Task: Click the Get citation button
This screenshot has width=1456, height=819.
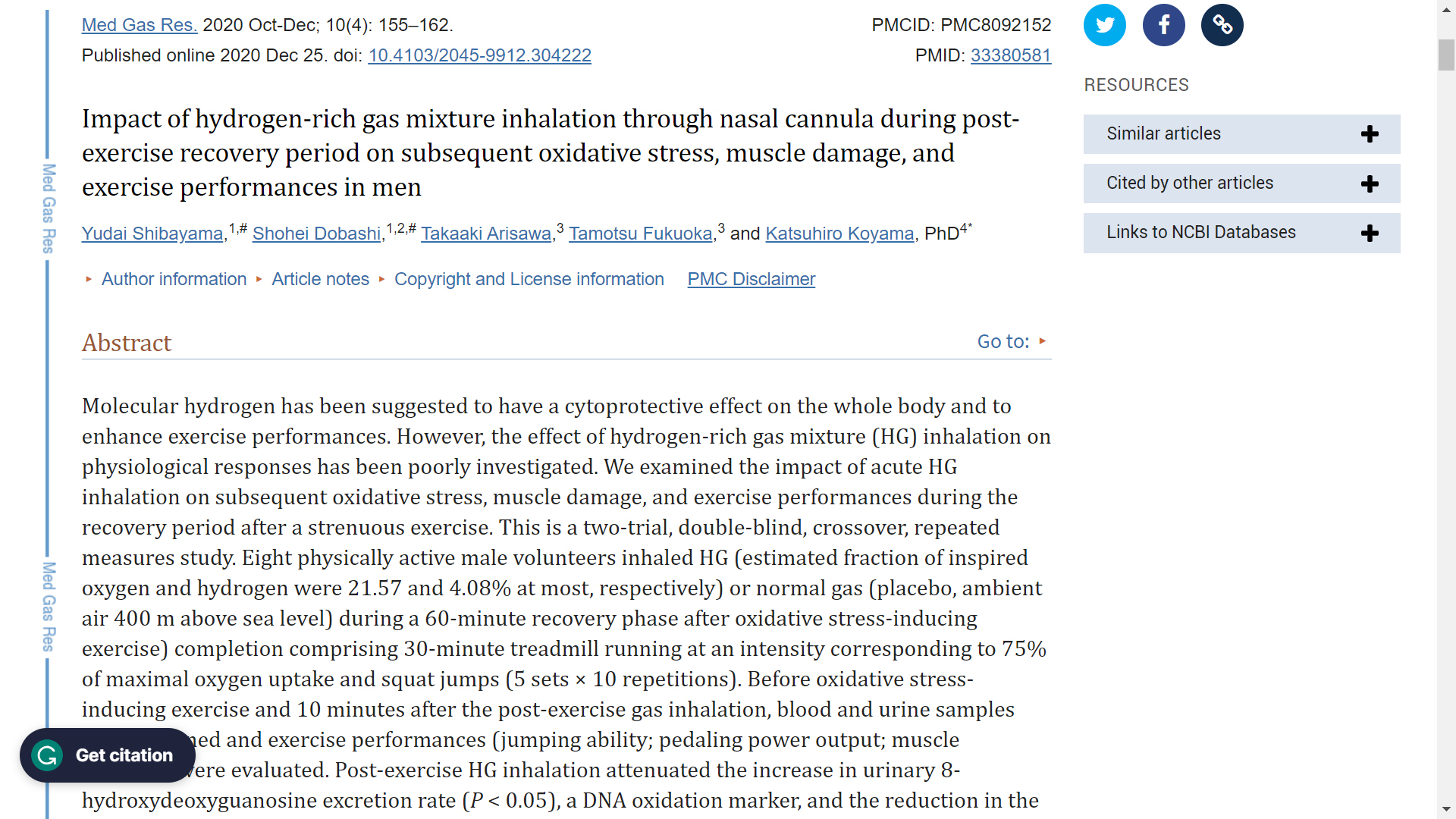Action: [124, 755]
